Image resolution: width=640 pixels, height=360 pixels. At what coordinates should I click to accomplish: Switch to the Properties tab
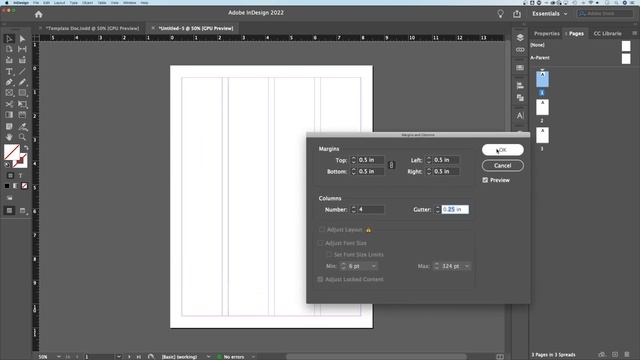click(547, 33)
